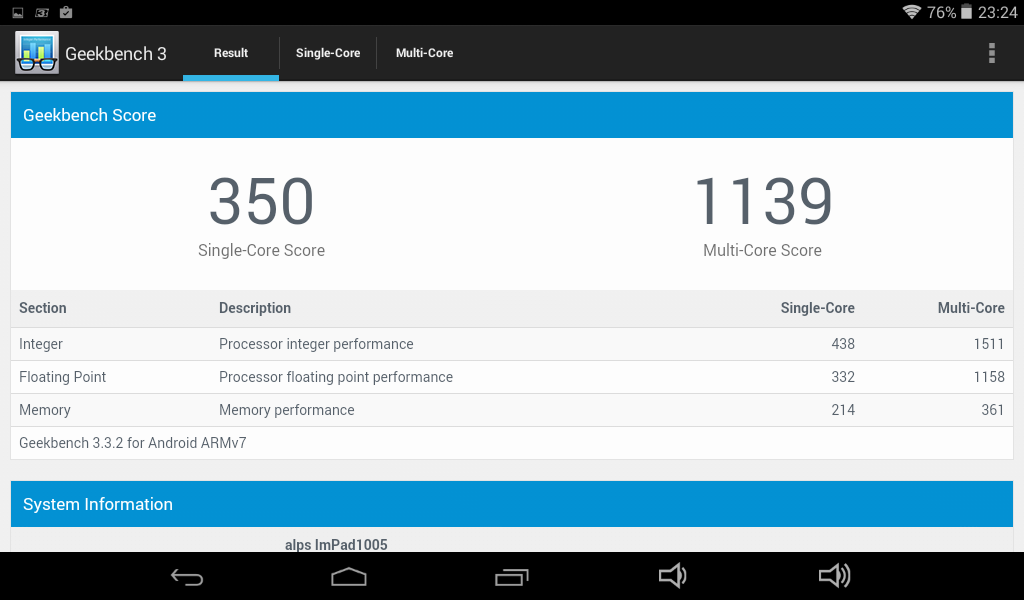Viewport: 1024px width, 600px height.
Task: Open the picture notification icon in the status bar
Action: click(18, 12)
